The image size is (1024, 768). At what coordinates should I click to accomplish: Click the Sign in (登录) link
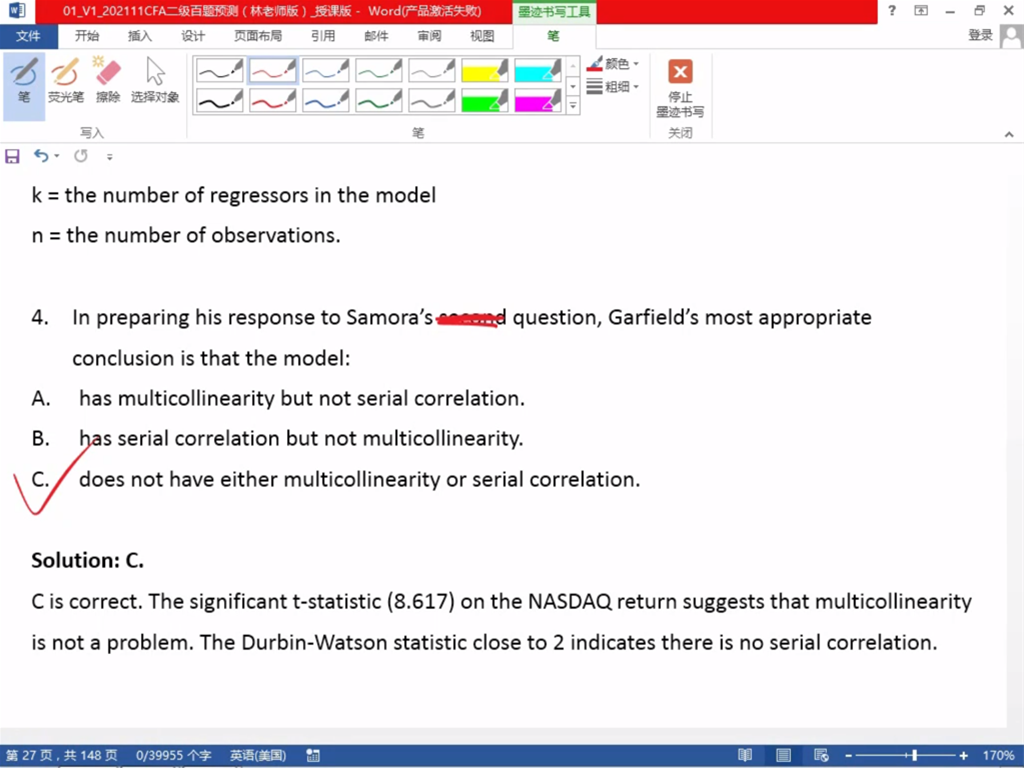980,36
